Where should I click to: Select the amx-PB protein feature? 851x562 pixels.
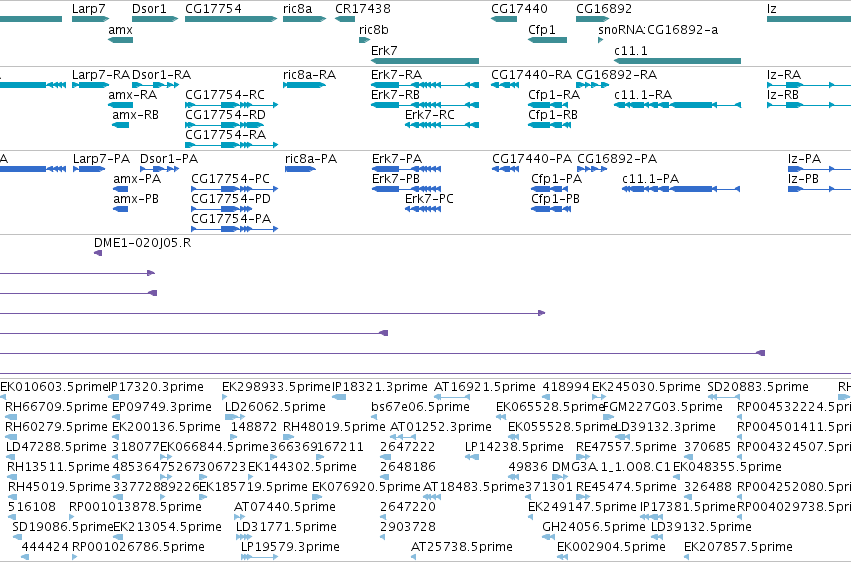pyautogui.click(x=120, y=209)
